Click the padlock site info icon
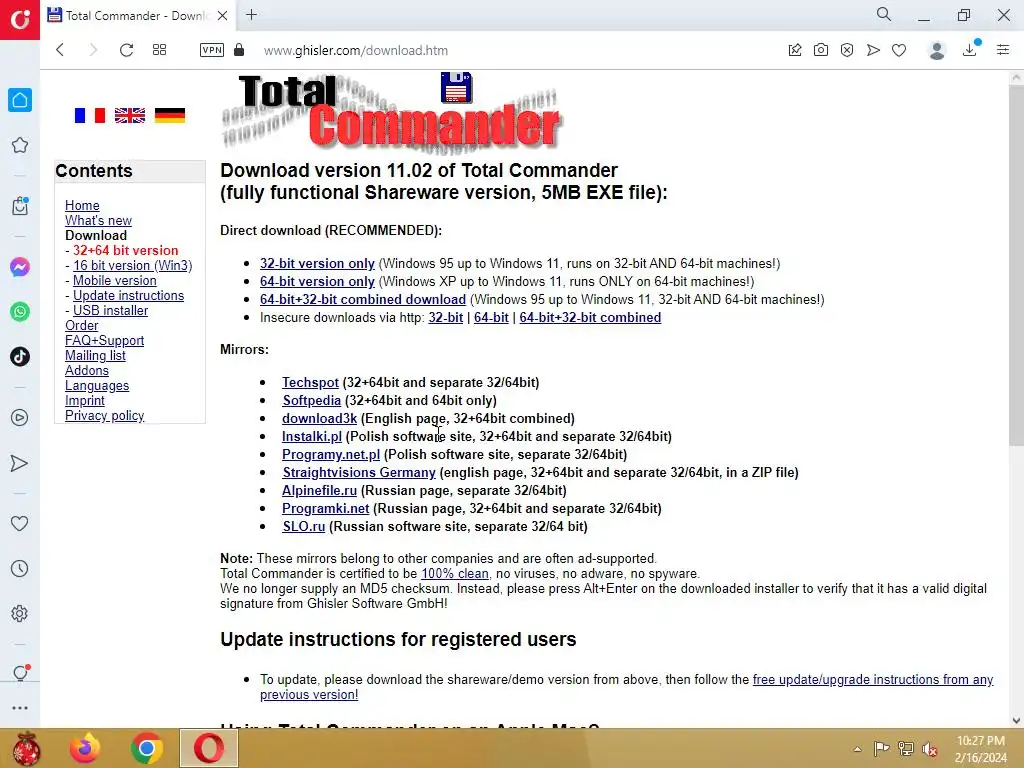The width and height of the screenshot is (1024, 768). click(x=239, y=50)
